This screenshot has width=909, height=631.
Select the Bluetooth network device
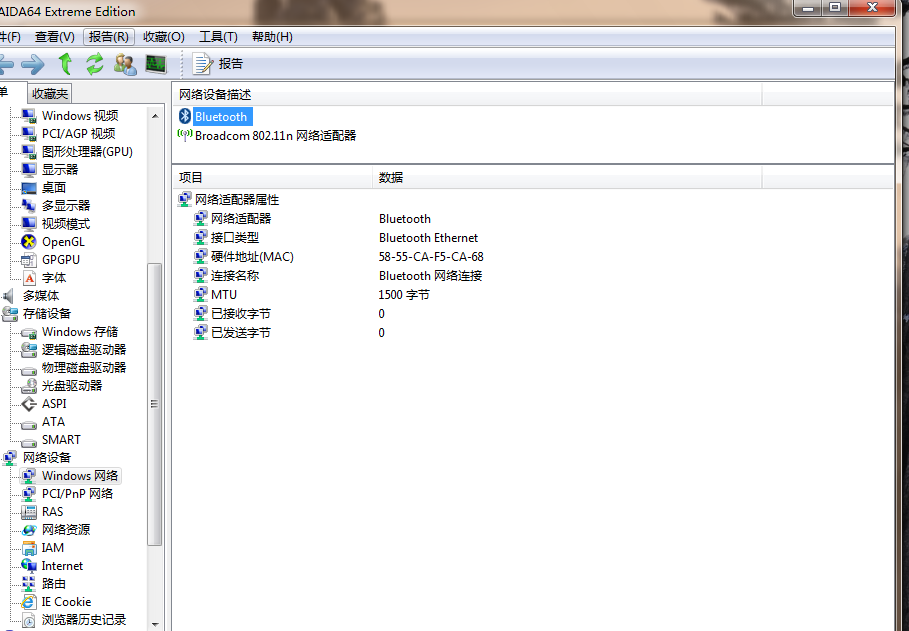pos(221,117)
